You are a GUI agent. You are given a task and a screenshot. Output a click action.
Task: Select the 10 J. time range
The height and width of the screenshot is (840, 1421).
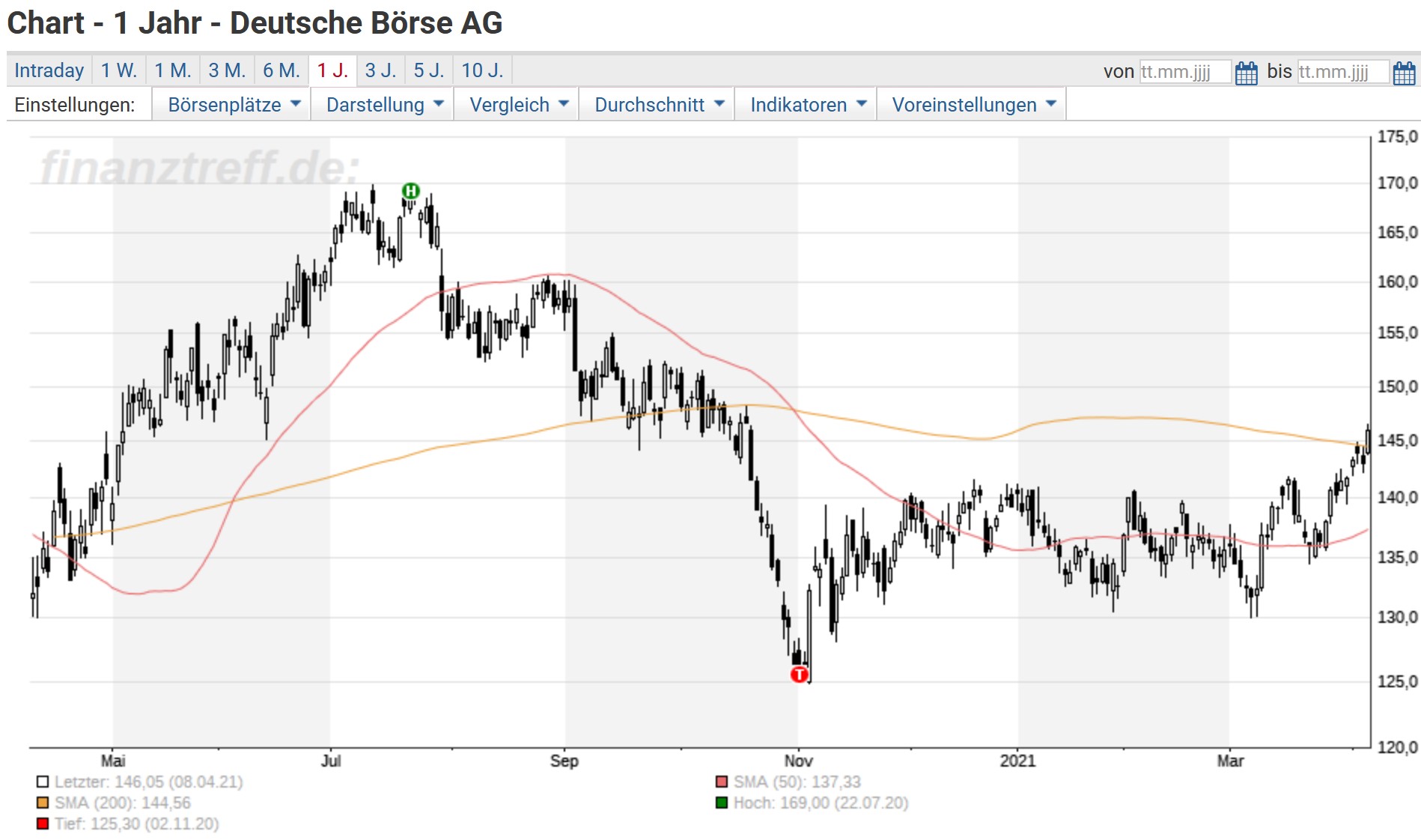[x=483, y=70]
